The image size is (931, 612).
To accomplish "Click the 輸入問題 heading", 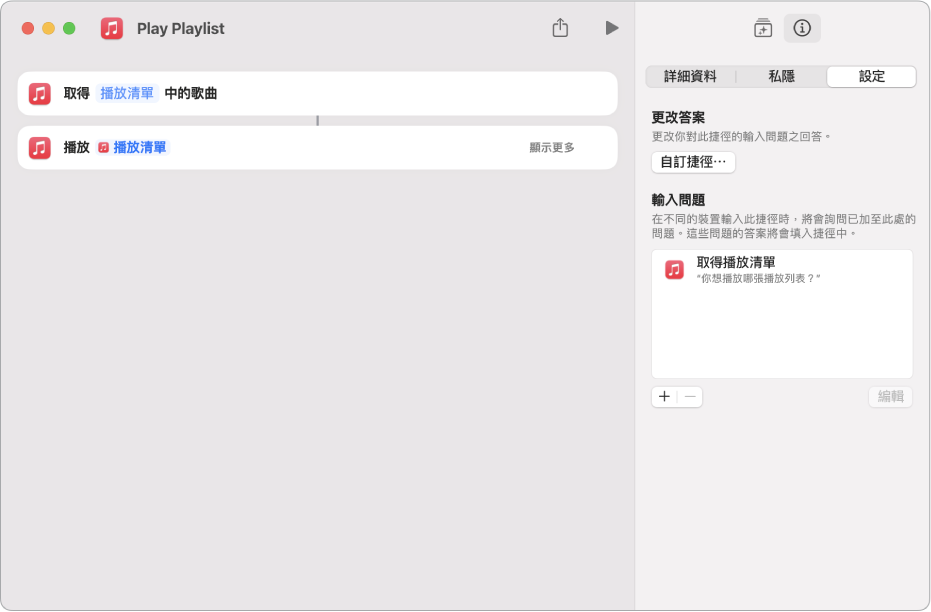I will click(x=678, y=200).
